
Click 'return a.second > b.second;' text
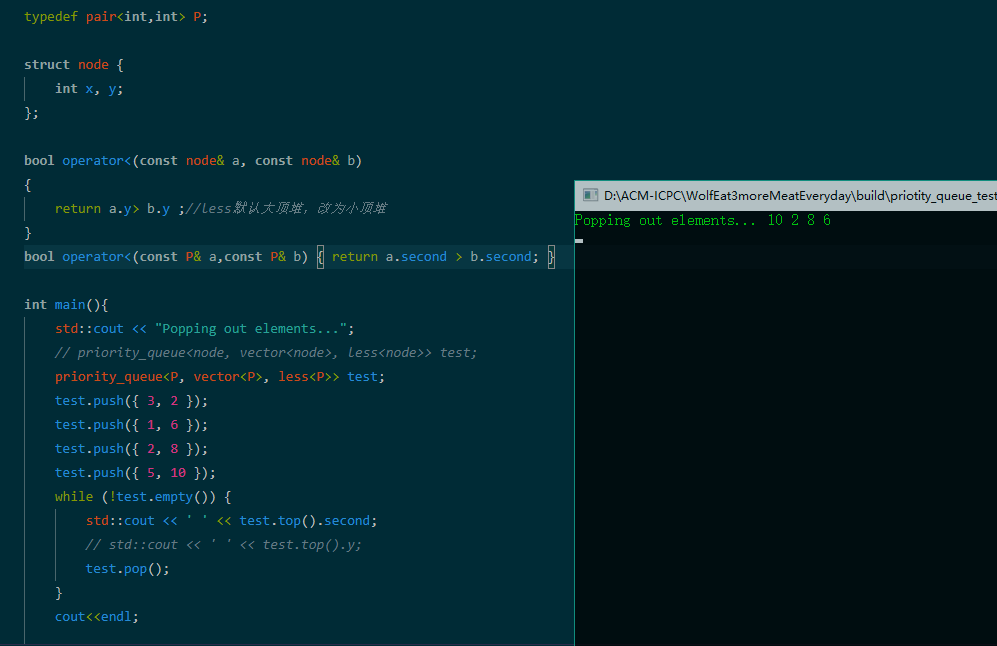[x=435, y=257]
